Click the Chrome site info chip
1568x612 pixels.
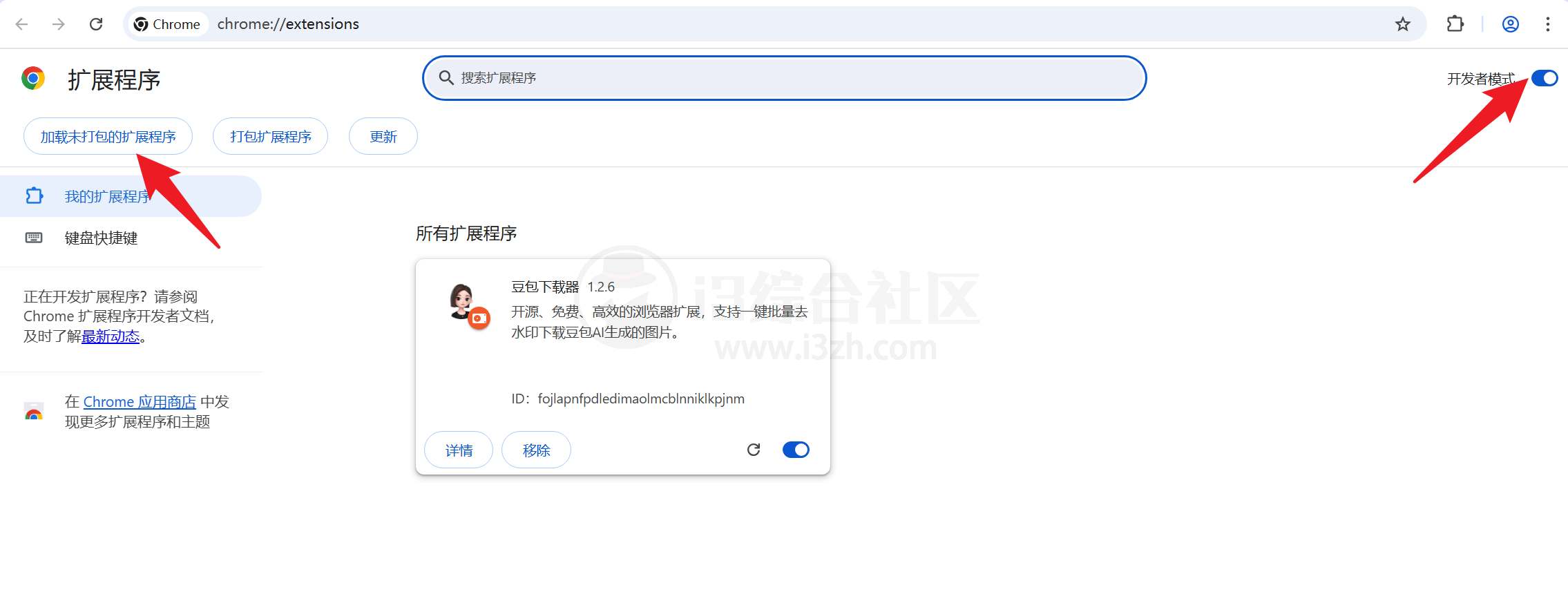[167, 24]
